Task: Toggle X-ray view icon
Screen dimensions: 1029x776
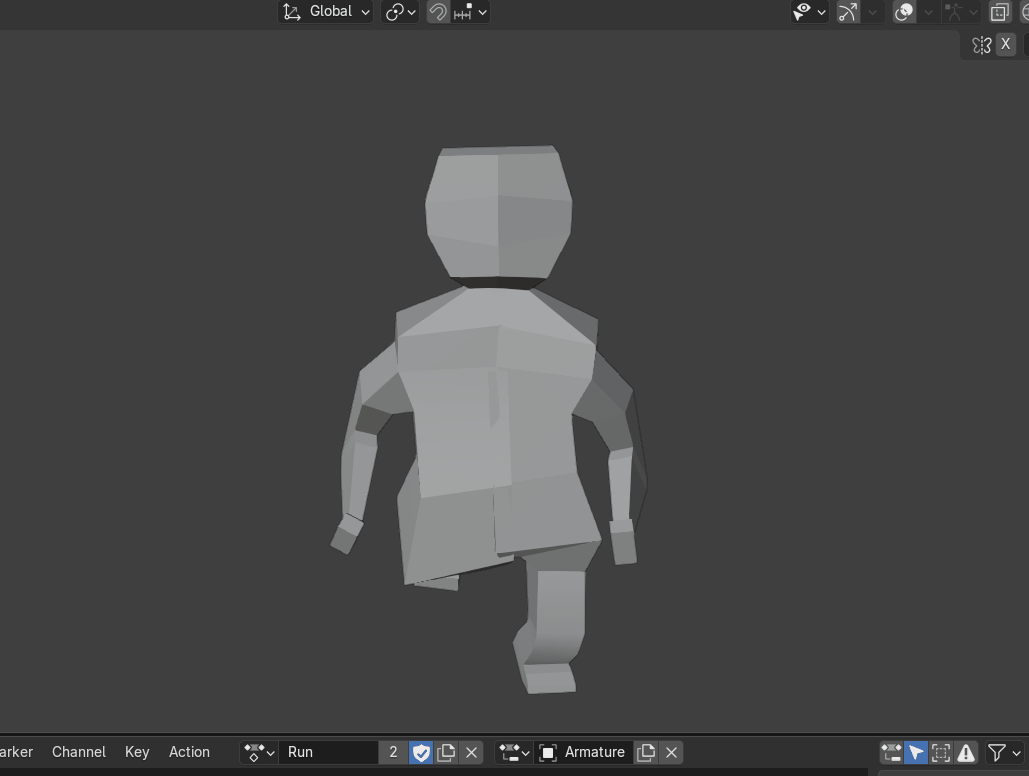Action: 999,12
